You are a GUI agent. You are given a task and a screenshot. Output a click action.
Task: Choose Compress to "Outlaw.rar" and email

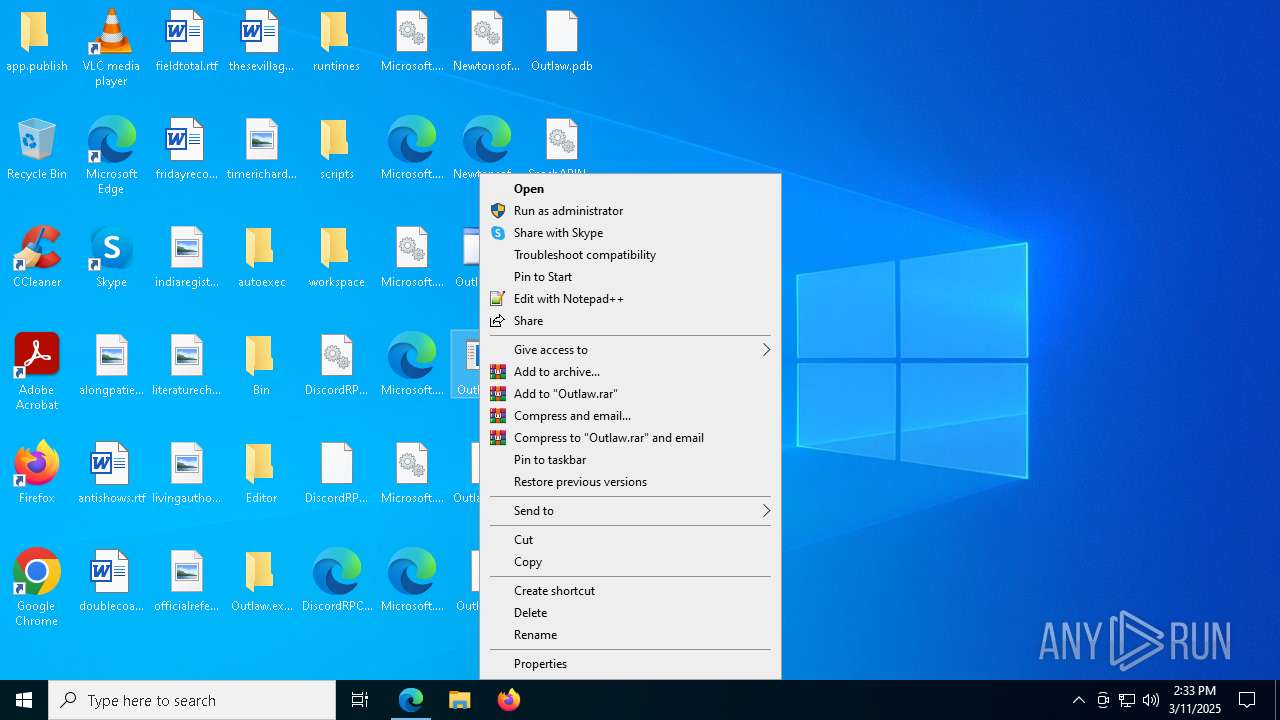pyautogui.click(x=630, y=438)
